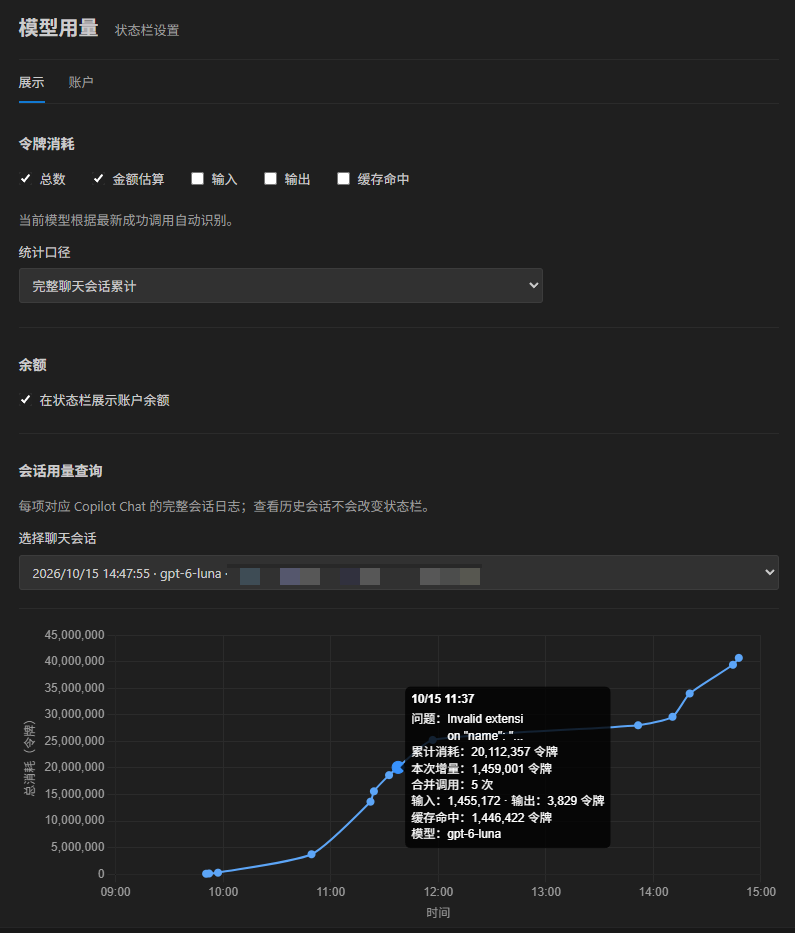Click the 09:00 x-axis label
The image size is (795, 933).
[115, 892]
